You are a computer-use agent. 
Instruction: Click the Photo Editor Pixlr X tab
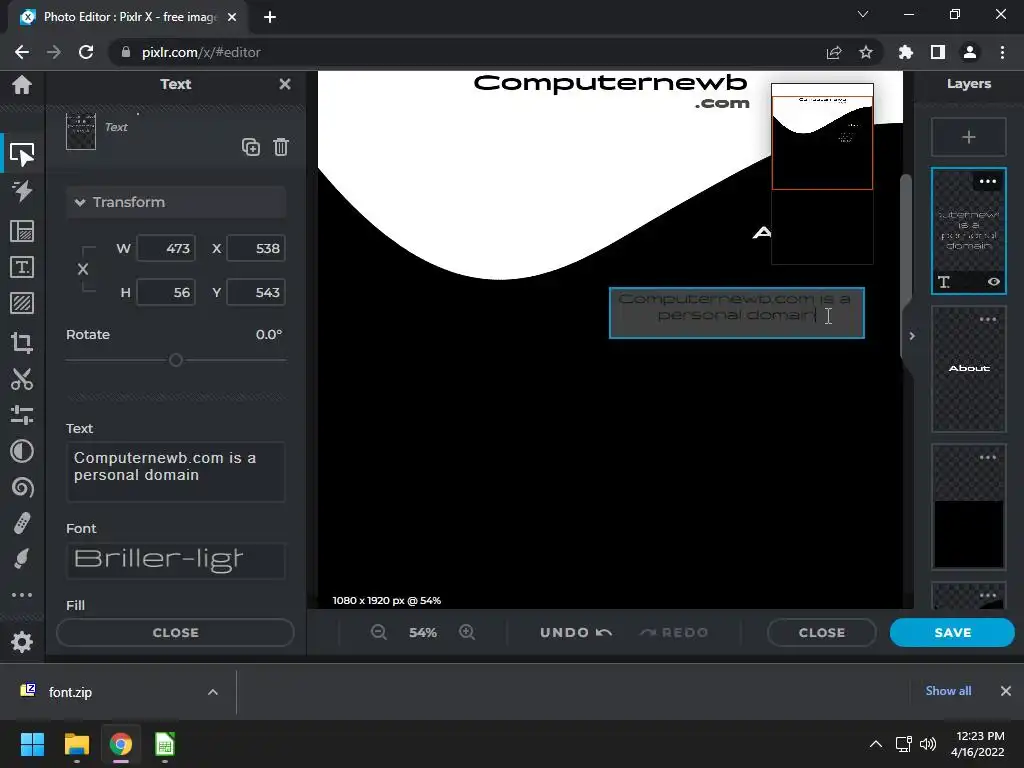129,17
